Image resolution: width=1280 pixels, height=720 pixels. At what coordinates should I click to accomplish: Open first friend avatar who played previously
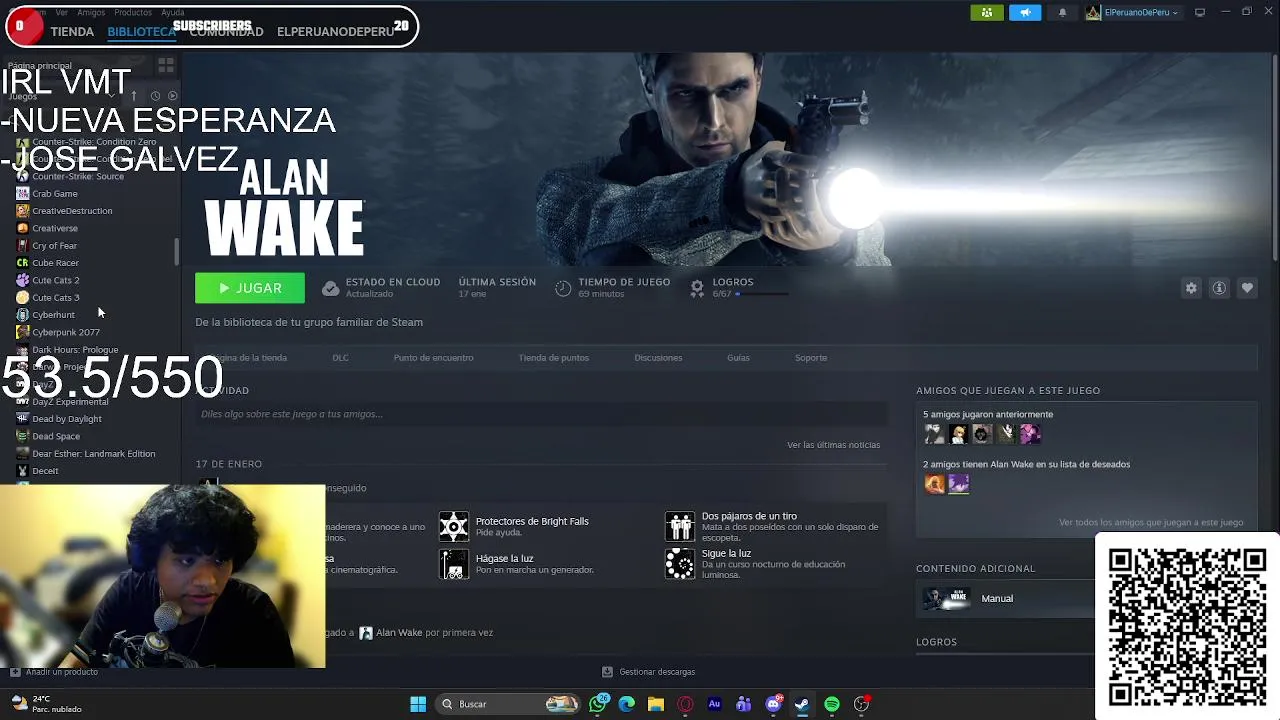[934, 434]
